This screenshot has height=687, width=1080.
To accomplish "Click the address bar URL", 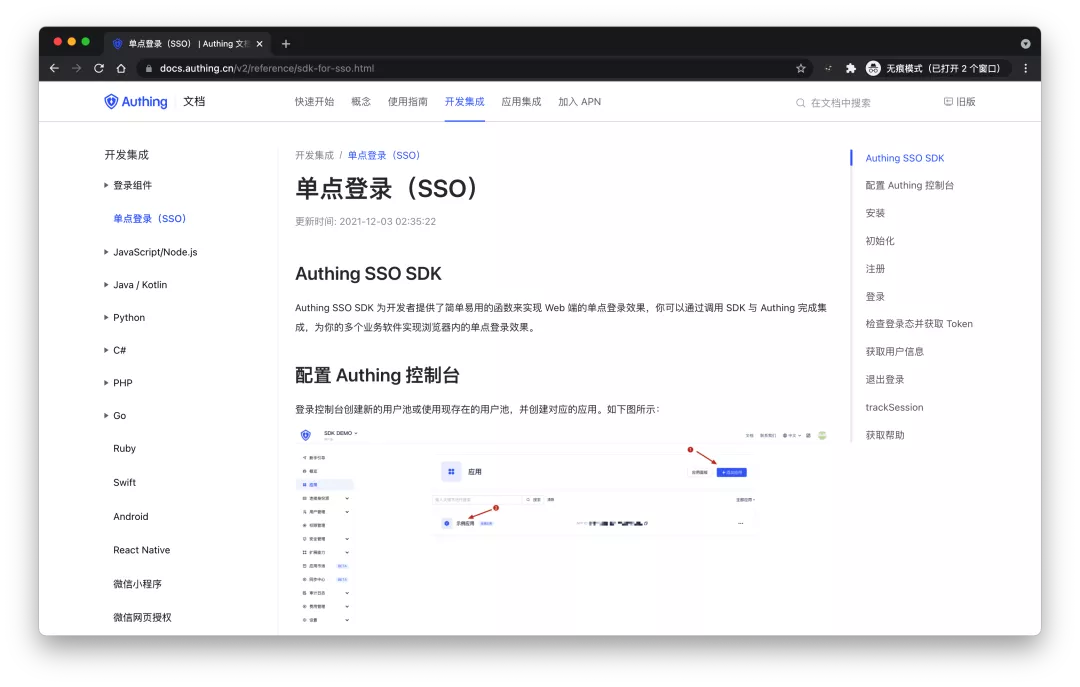I will click(x=267, y=68).
